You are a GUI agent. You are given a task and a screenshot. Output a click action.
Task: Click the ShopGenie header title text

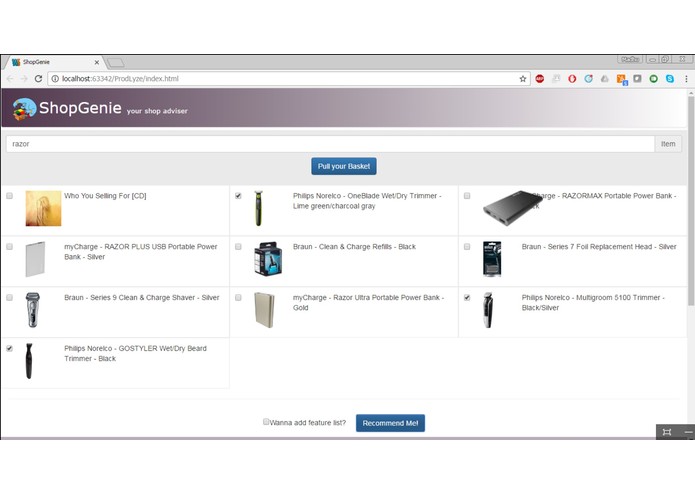[80, 108]
